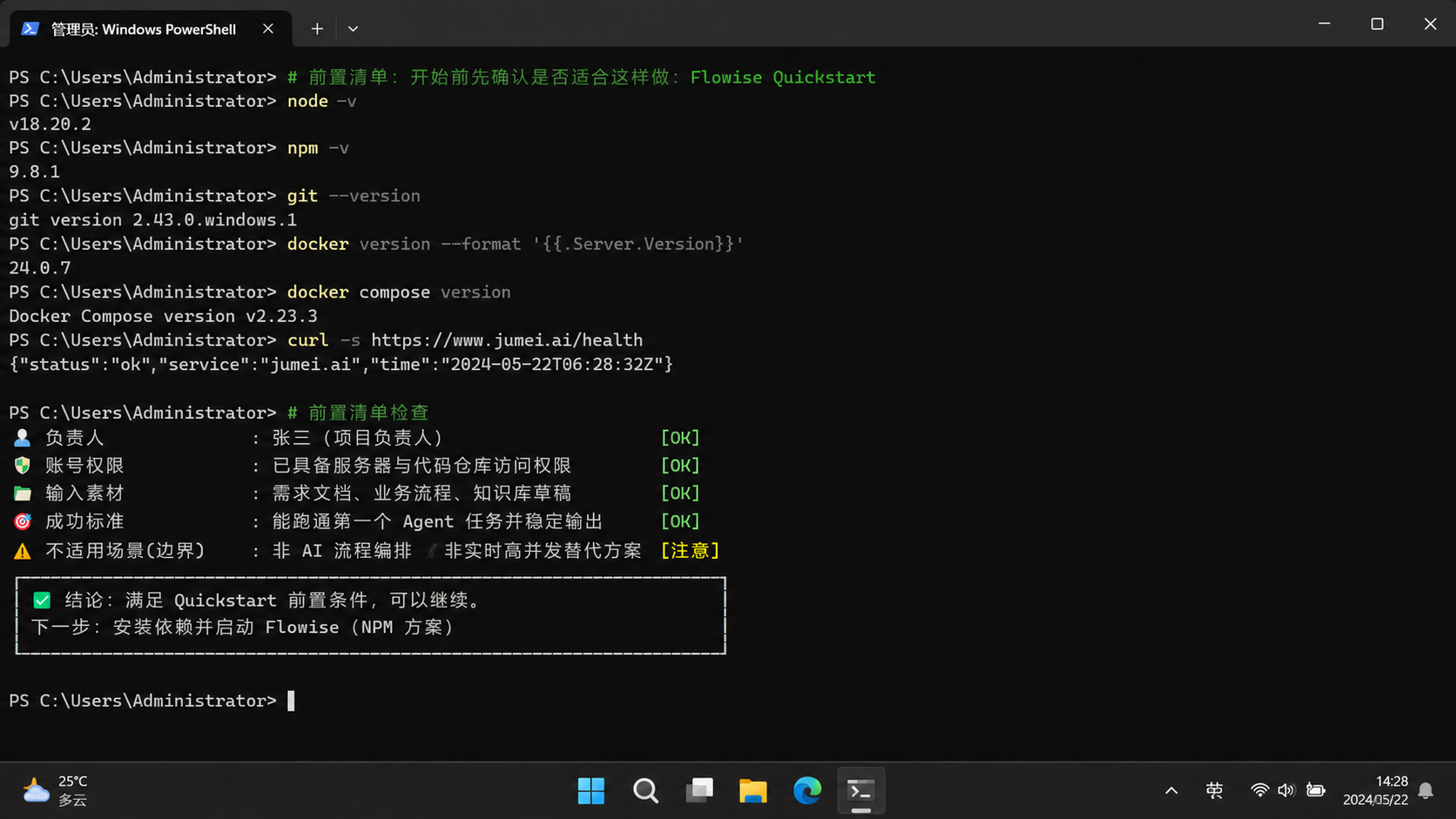The width and height of the screenshot is (1456, 819).
Task: Check the battery status icon
Action: 1315,790
